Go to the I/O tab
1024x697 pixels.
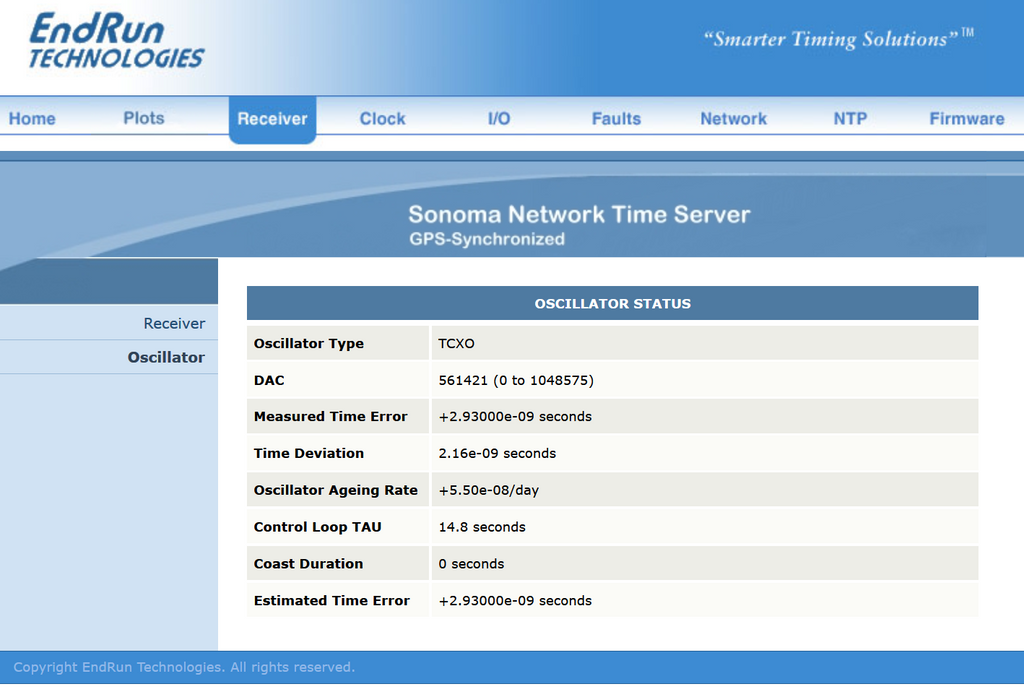(499, 119)
